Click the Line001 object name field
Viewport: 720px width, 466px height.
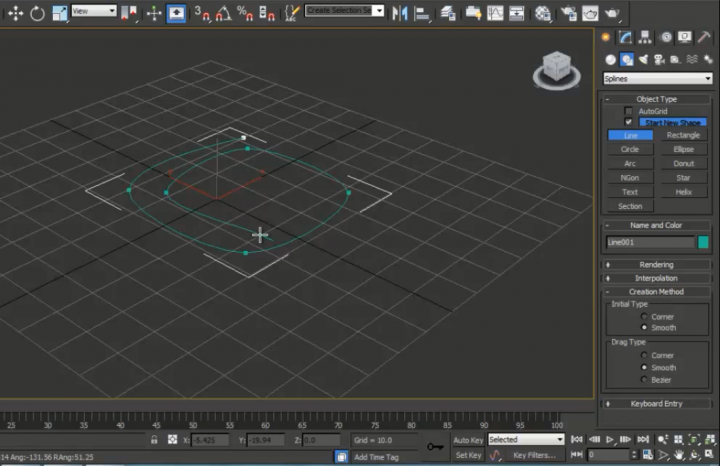(x=650, y=242)
